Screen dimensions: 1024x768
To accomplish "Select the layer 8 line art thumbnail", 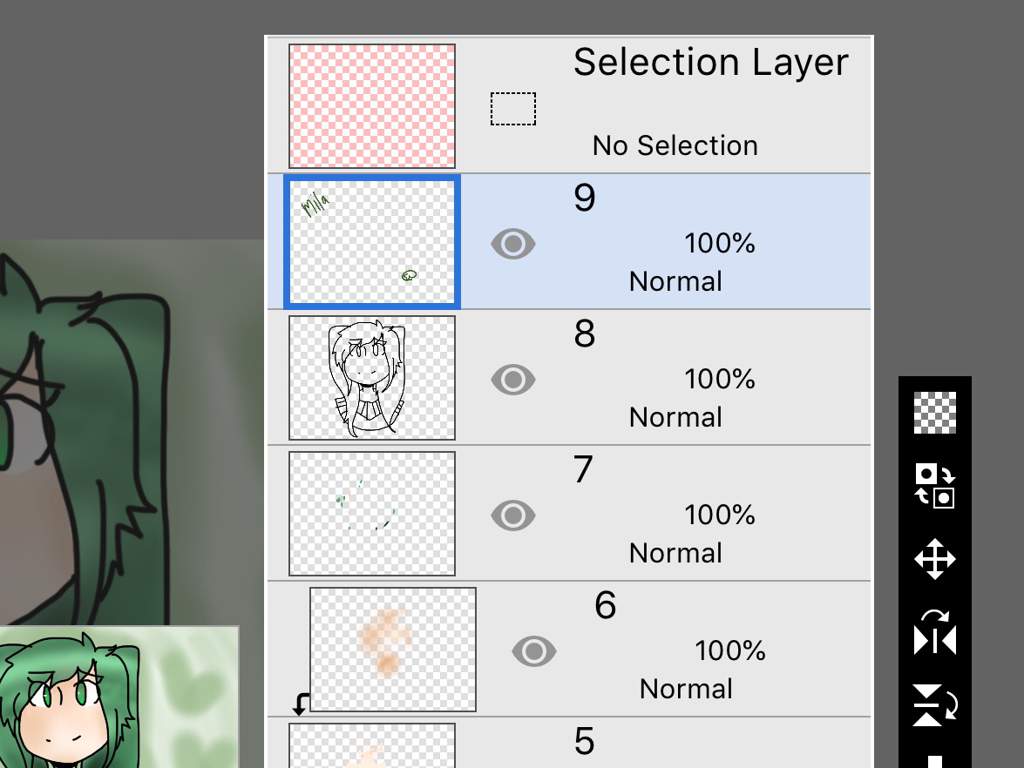I will (x=372, y=377).
